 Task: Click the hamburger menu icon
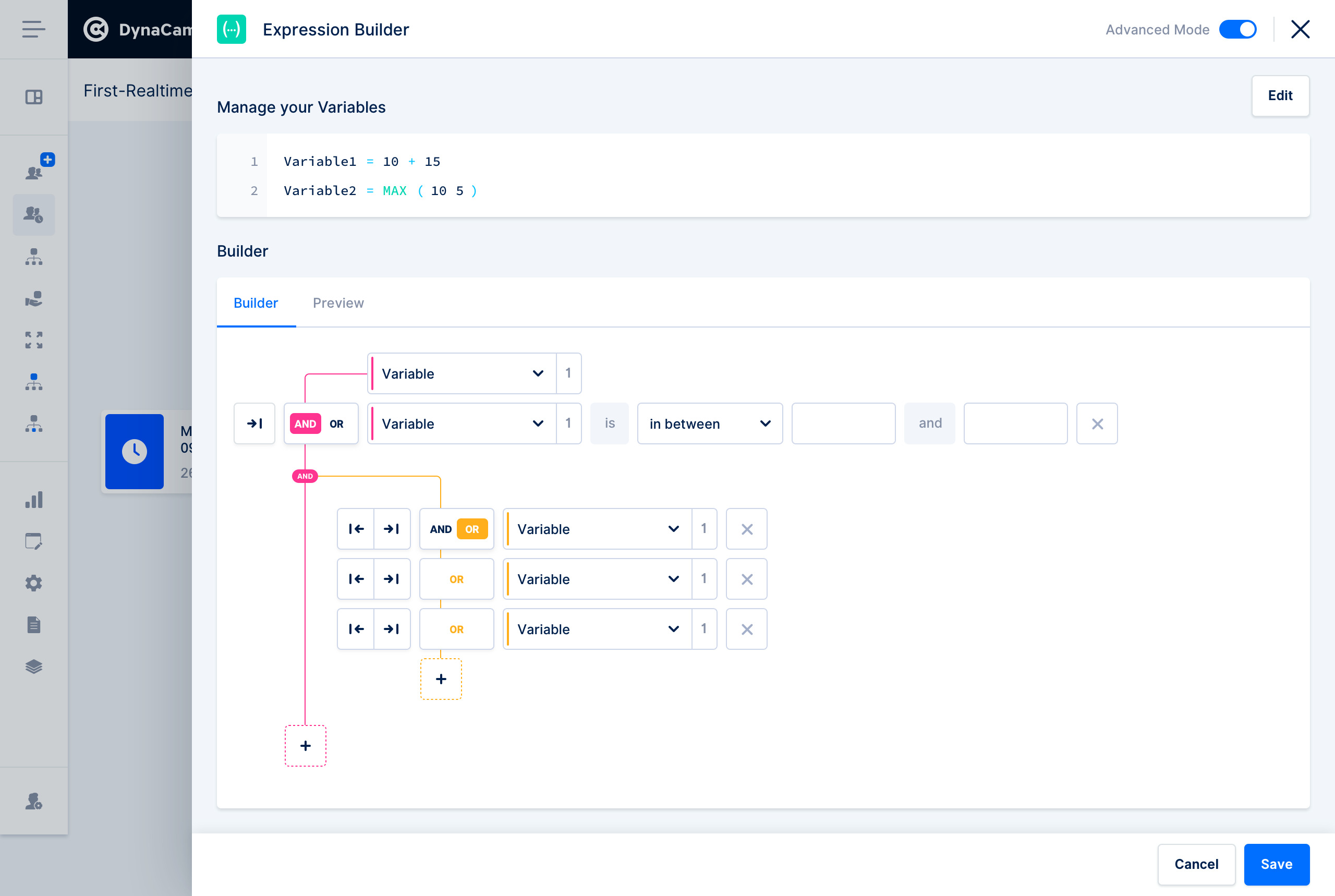(x=34, y=29)
